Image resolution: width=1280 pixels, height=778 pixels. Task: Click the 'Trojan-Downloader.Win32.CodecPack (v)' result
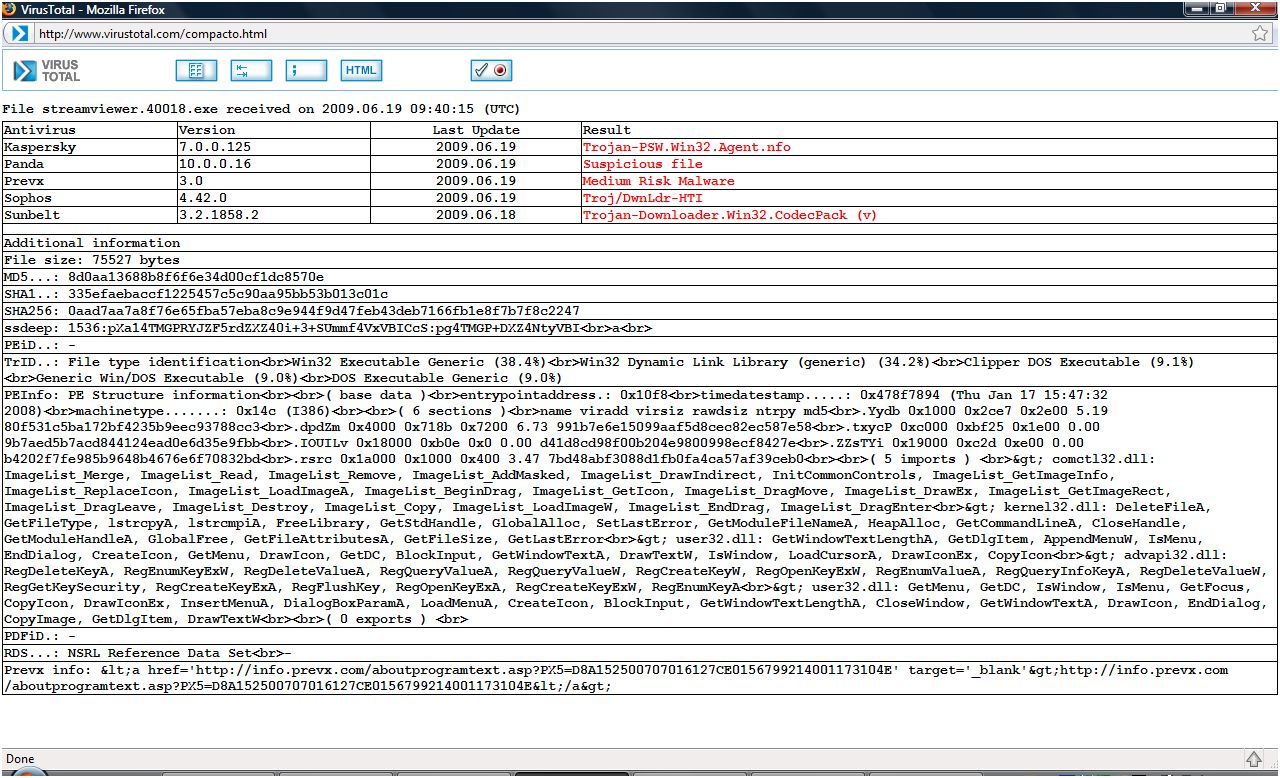730,215
